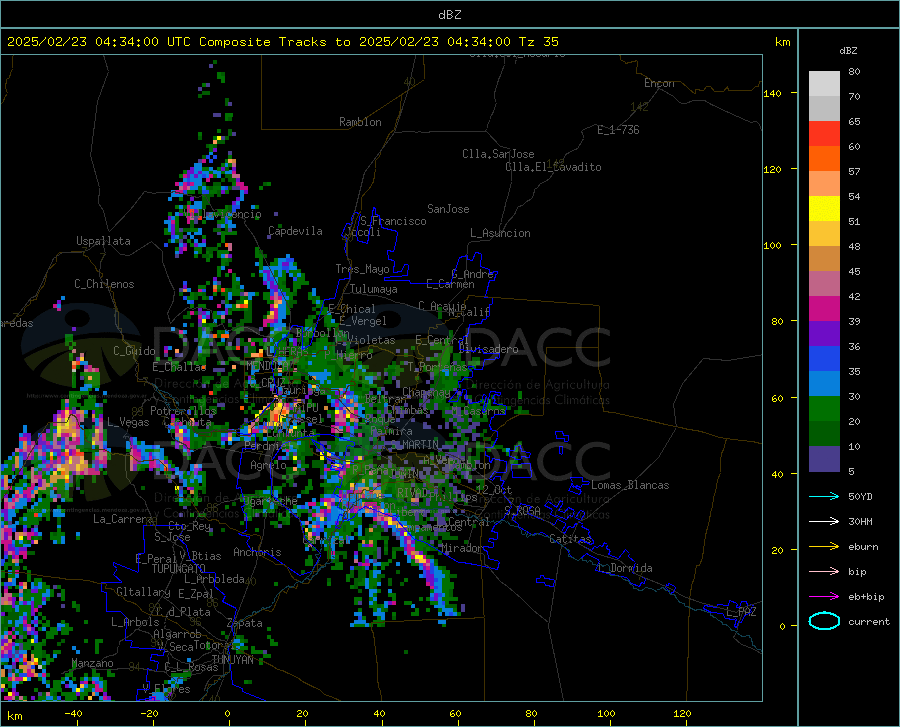
Task: Pick the light gray 70-80 dBZ swatch
Action: pyautogui.click(x=824, y=84)
